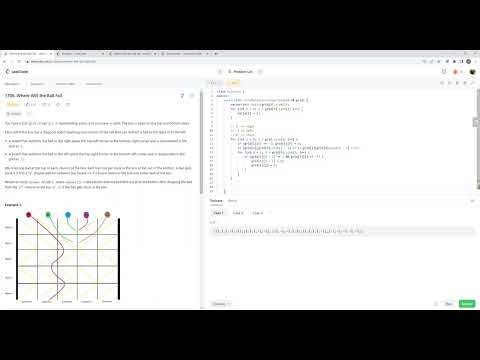The width and height of the screenshot is (480, 360).
Task: Click the streak fire icon
Action: tap(456, 72)
